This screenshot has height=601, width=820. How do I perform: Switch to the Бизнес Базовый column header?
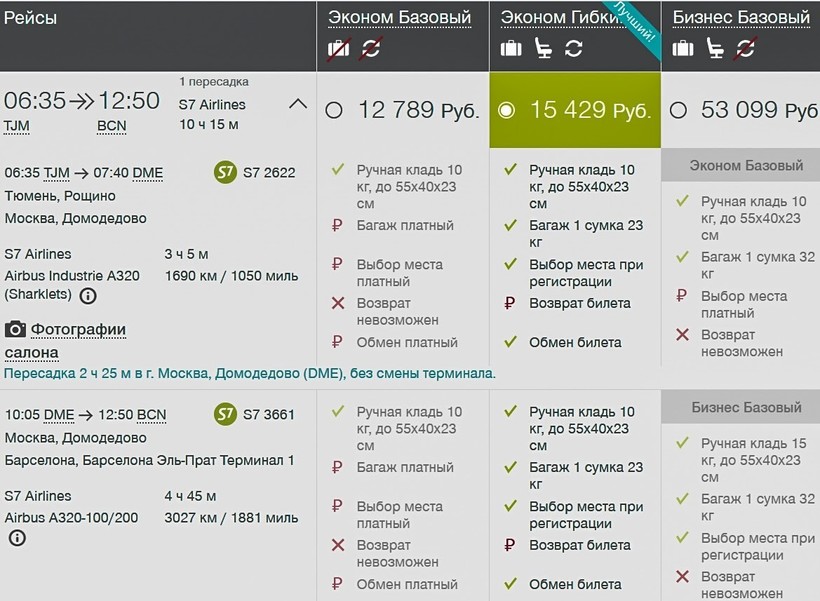click(741, 18)
